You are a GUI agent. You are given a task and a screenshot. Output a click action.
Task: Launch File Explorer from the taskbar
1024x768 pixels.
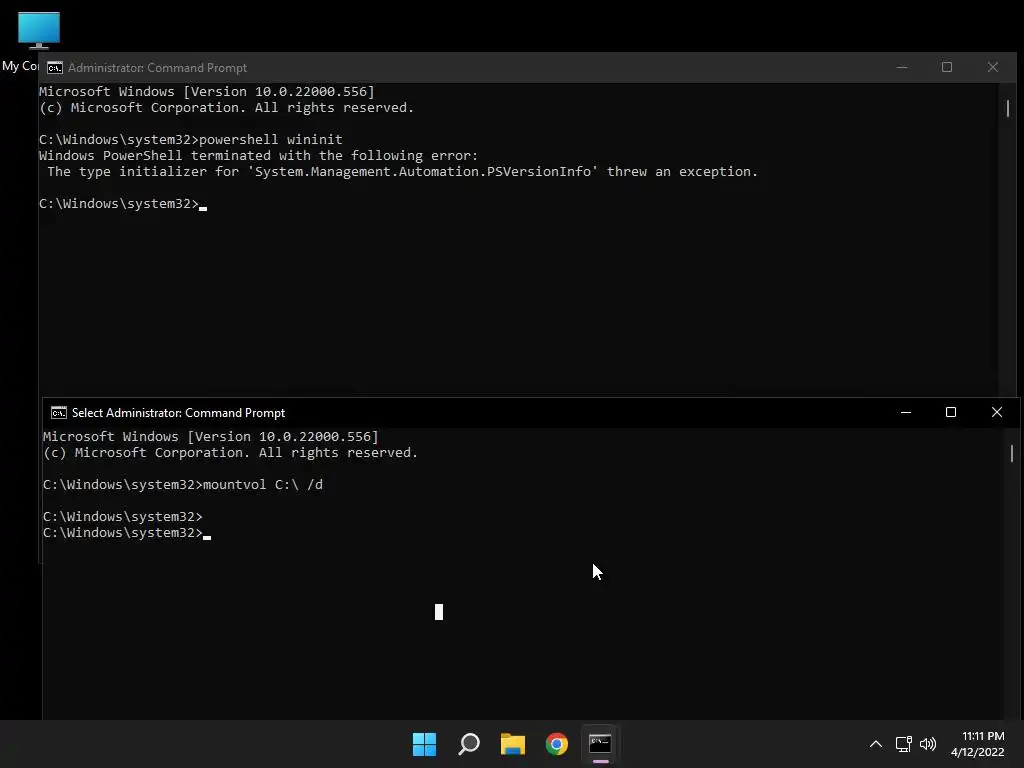pyautogui.click(x=513, y=744)
